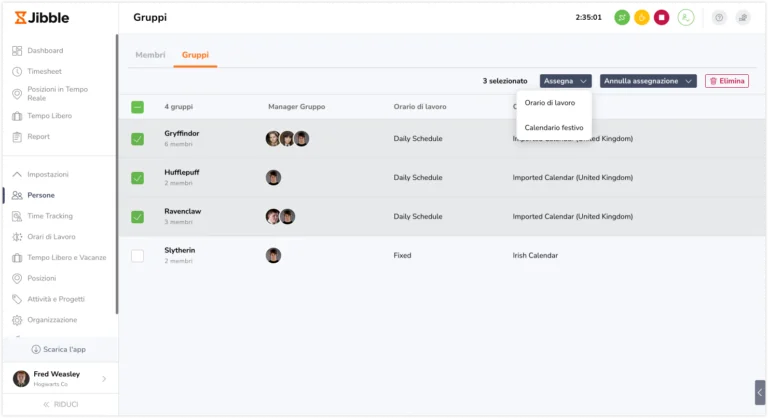Collapse sidebar with RIDUCI
This screenshot has height=418, width=768.
[61, 404]
